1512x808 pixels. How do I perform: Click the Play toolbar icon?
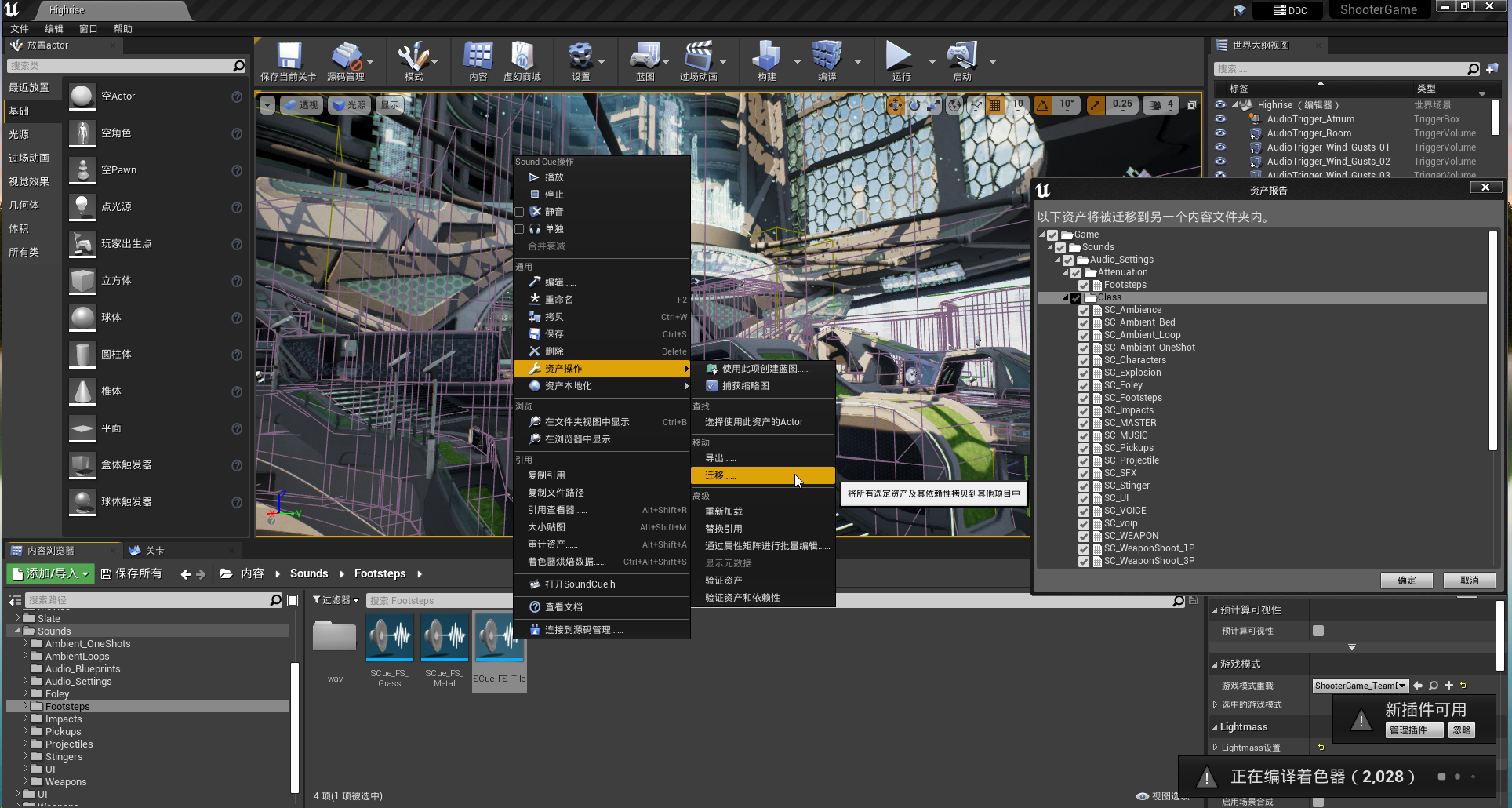899,56
